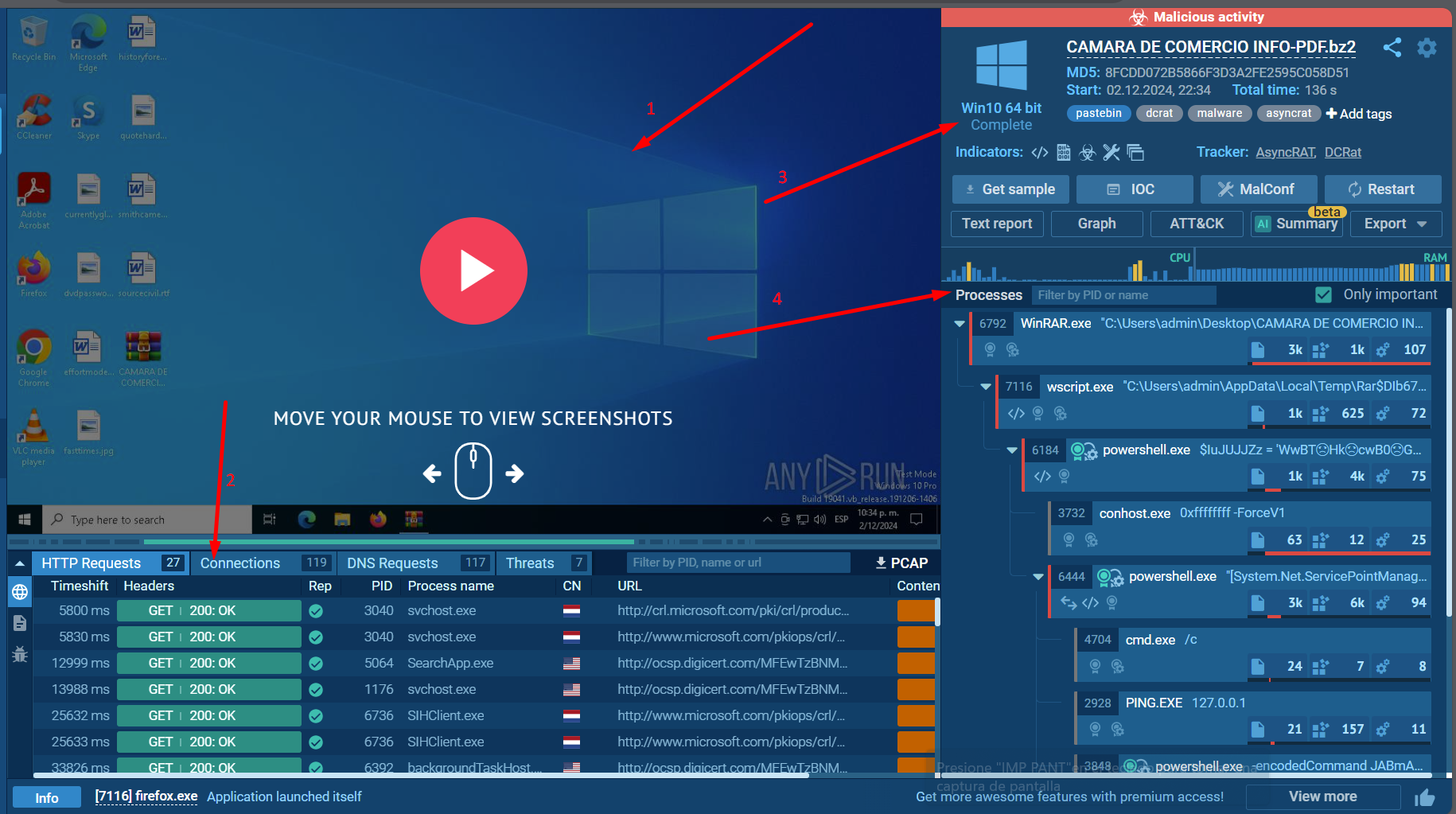Open the process Graph
Viewport: 1456px width, 814px height.
(x=1096, y=224)
